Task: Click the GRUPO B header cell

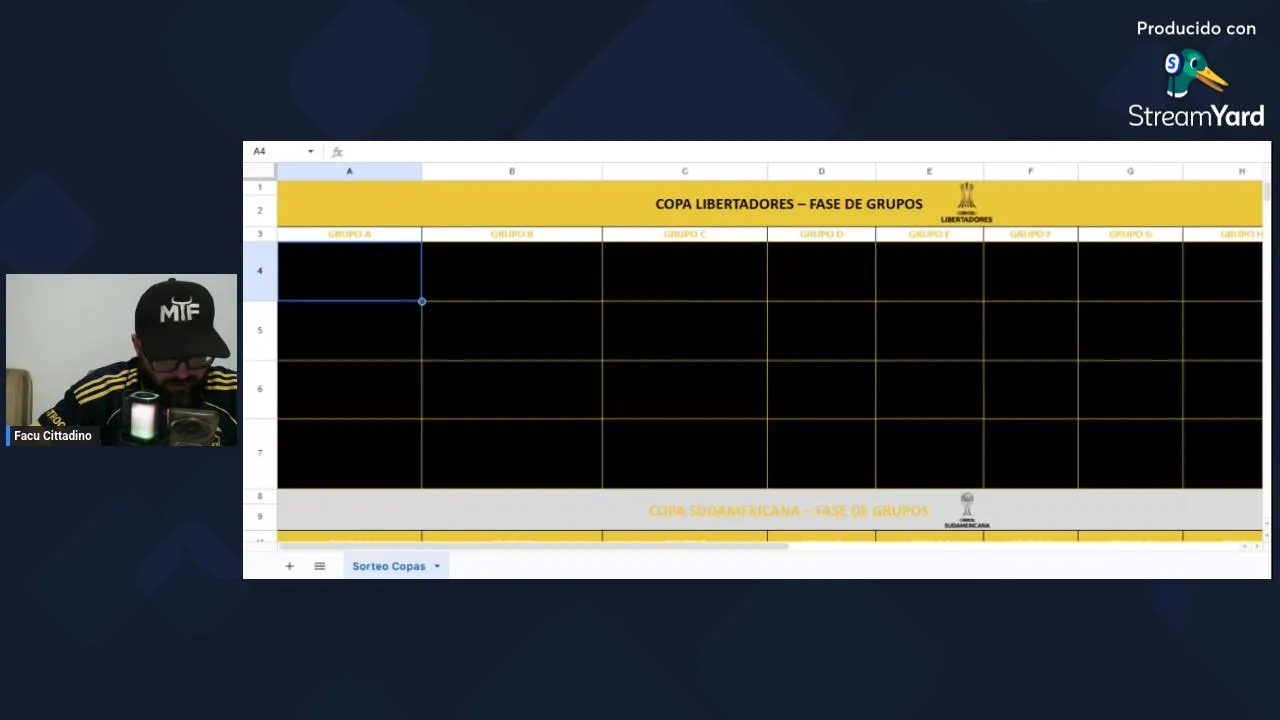Action: [x=512, y=234]
